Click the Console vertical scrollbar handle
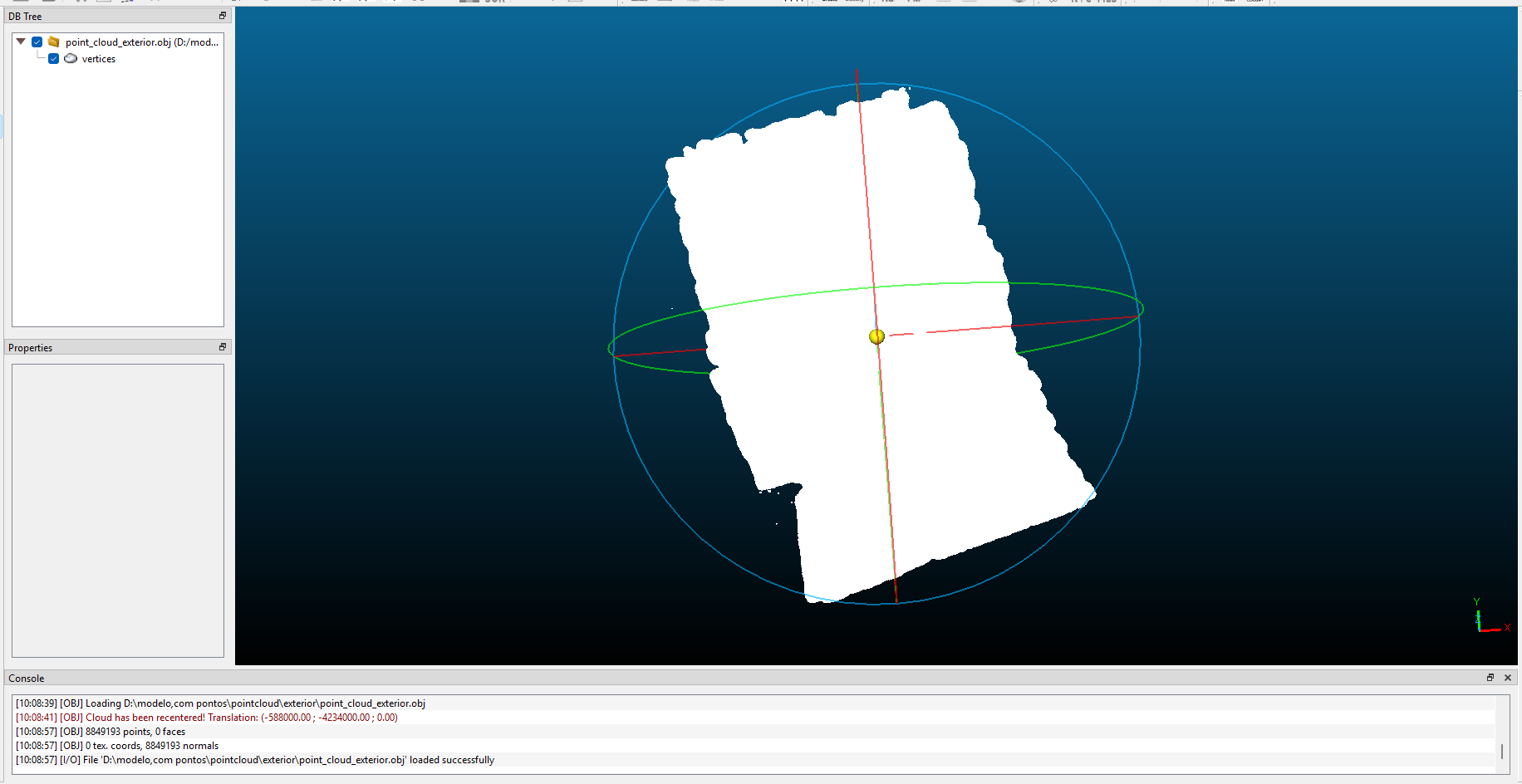This screenshot has width=1522, height=784. pos(1502,751)
